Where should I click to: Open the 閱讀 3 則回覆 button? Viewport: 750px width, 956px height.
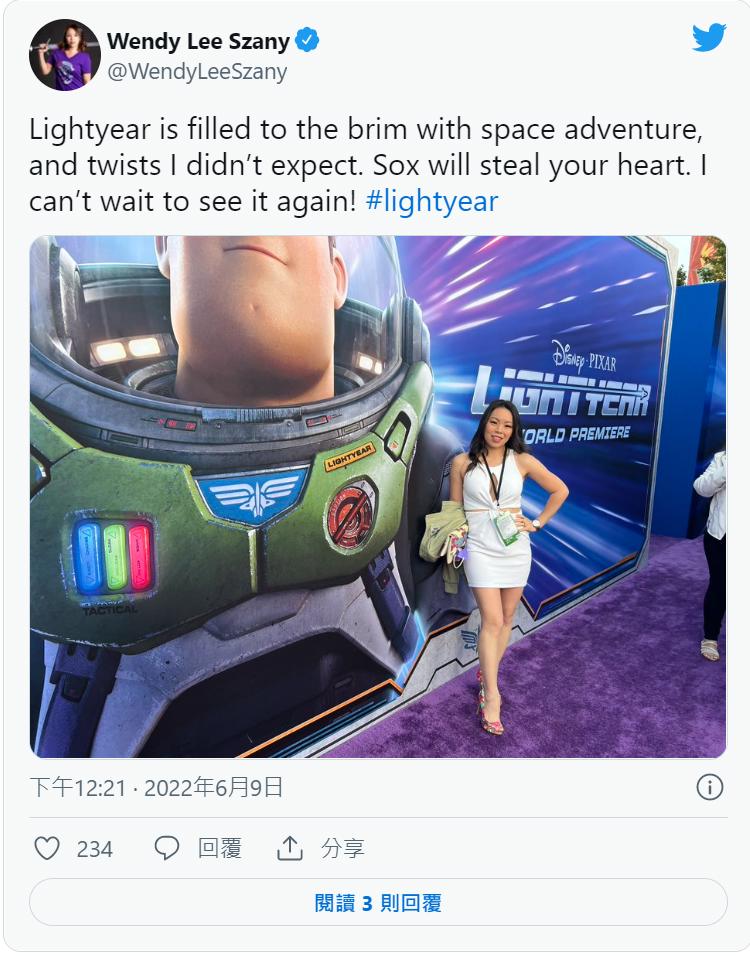pos(378,902)
